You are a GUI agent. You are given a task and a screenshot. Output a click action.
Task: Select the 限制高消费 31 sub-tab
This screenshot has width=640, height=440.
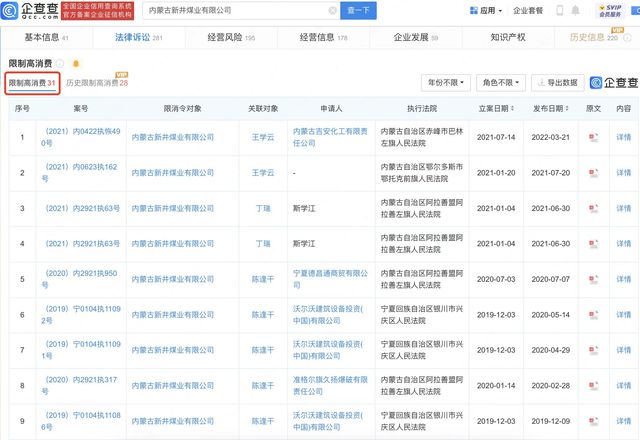(x=32, y=83)
